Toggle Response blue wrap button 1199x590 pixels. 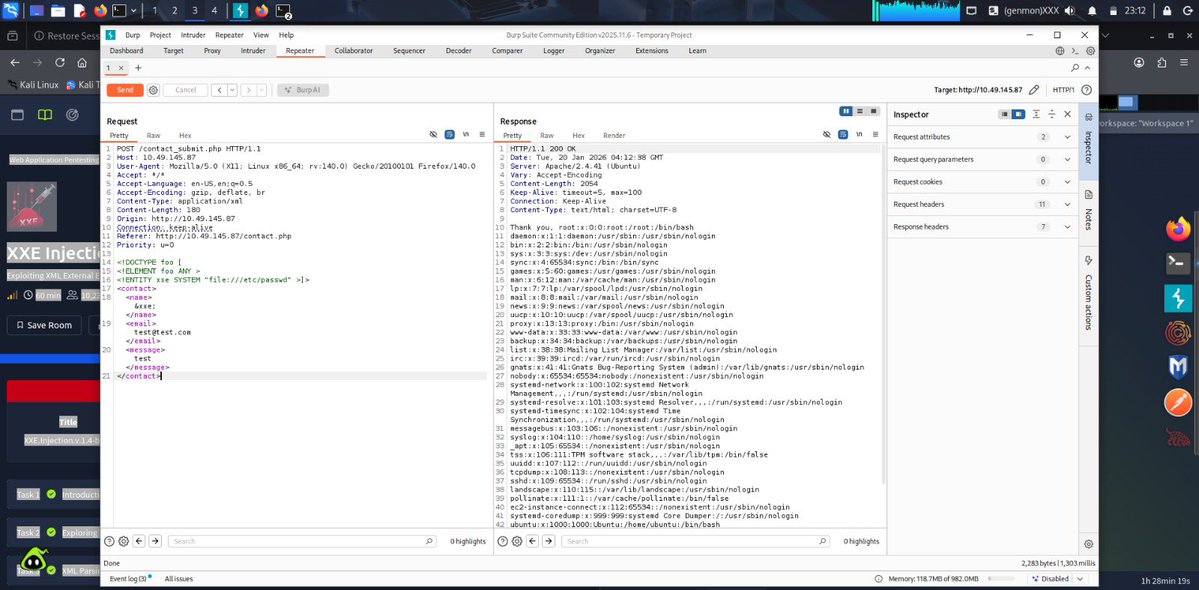(x=843, y=135)
